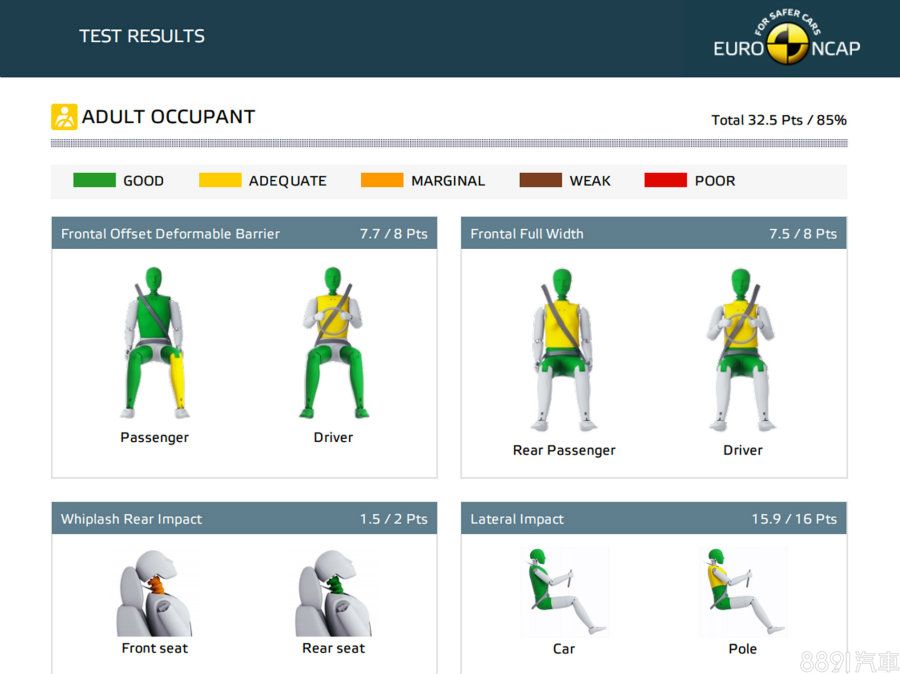Viewport: 900px width, 674px height.
Task: Click the green GOOD legend swatch
Action: pyautogui.click(x=94, y=181)
